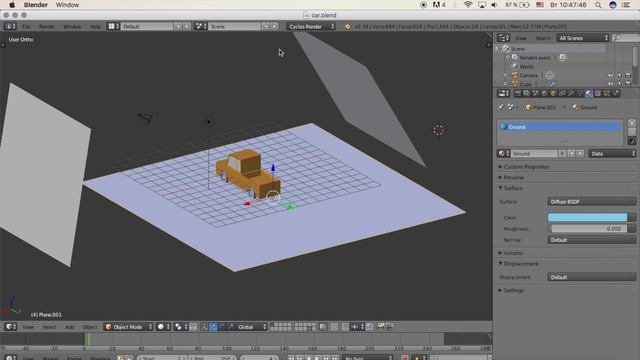
Task: Open the Particles properties tab icon
Action: 607,93
